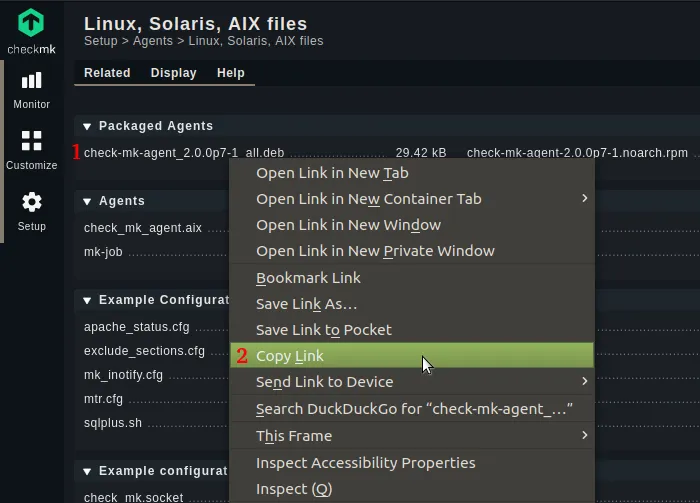Image resolution: width=700 pixels, height=503 pixels.
Task: Select Copy Link in context menu
Action: pos(412,356)
